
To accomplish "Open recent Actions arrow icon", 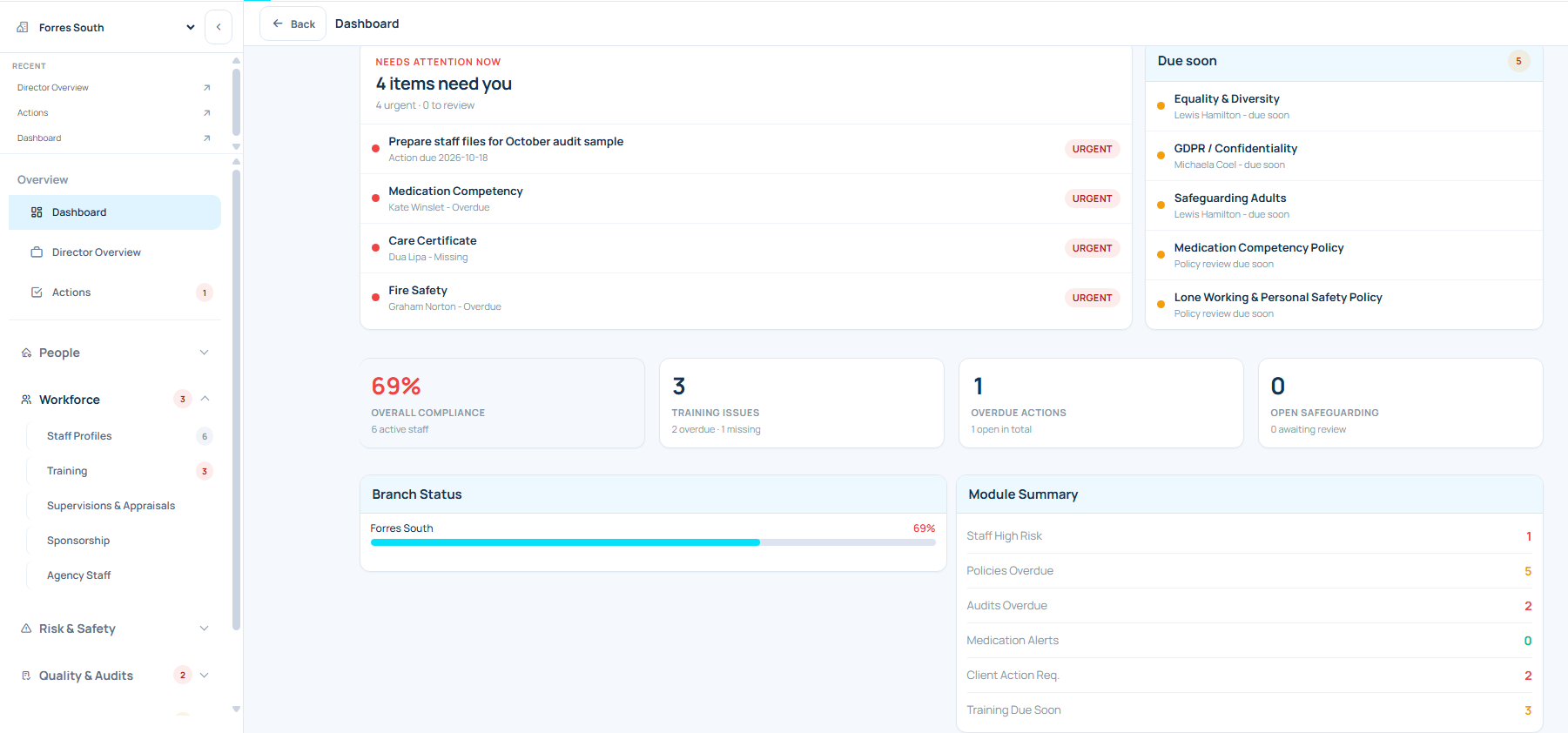I will 206,113.
